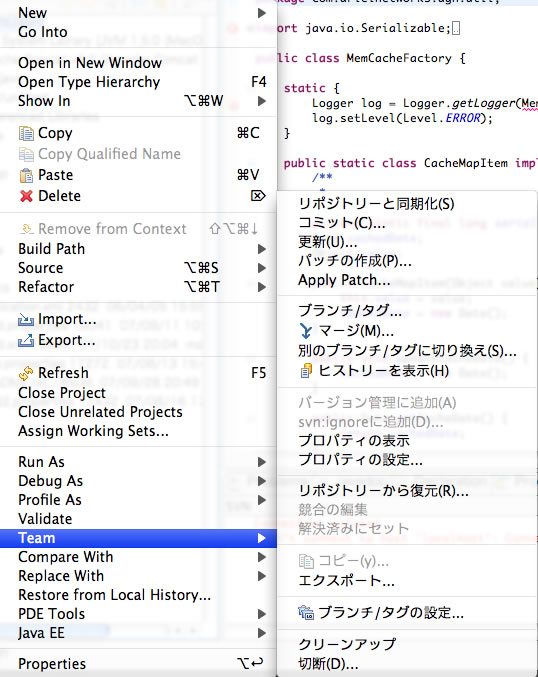Click the Copy icon in context menu
Image resolution: width=538 pixels, height=677 pixels.
(26, 133)
